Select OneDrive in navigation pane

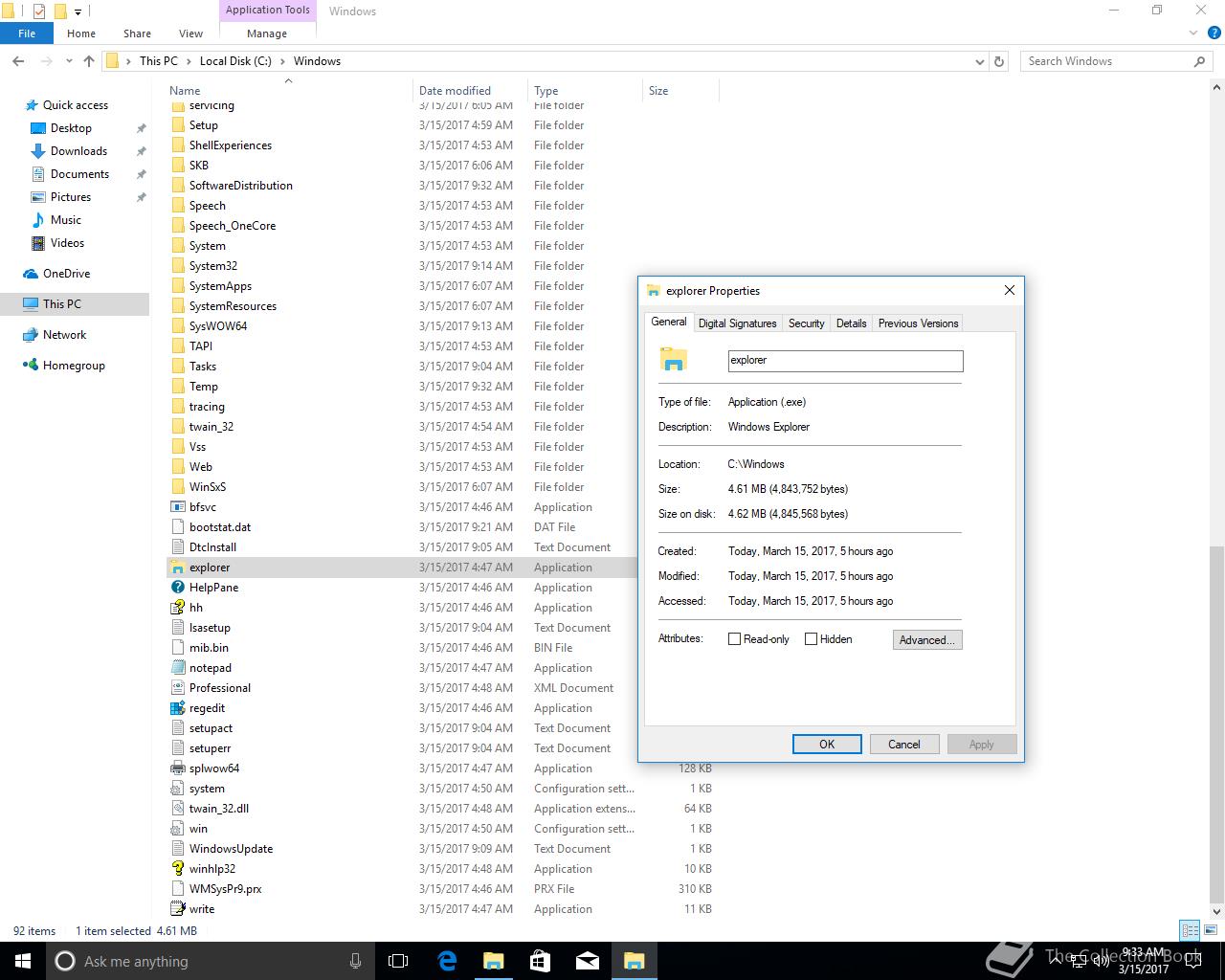click(66, 274)
